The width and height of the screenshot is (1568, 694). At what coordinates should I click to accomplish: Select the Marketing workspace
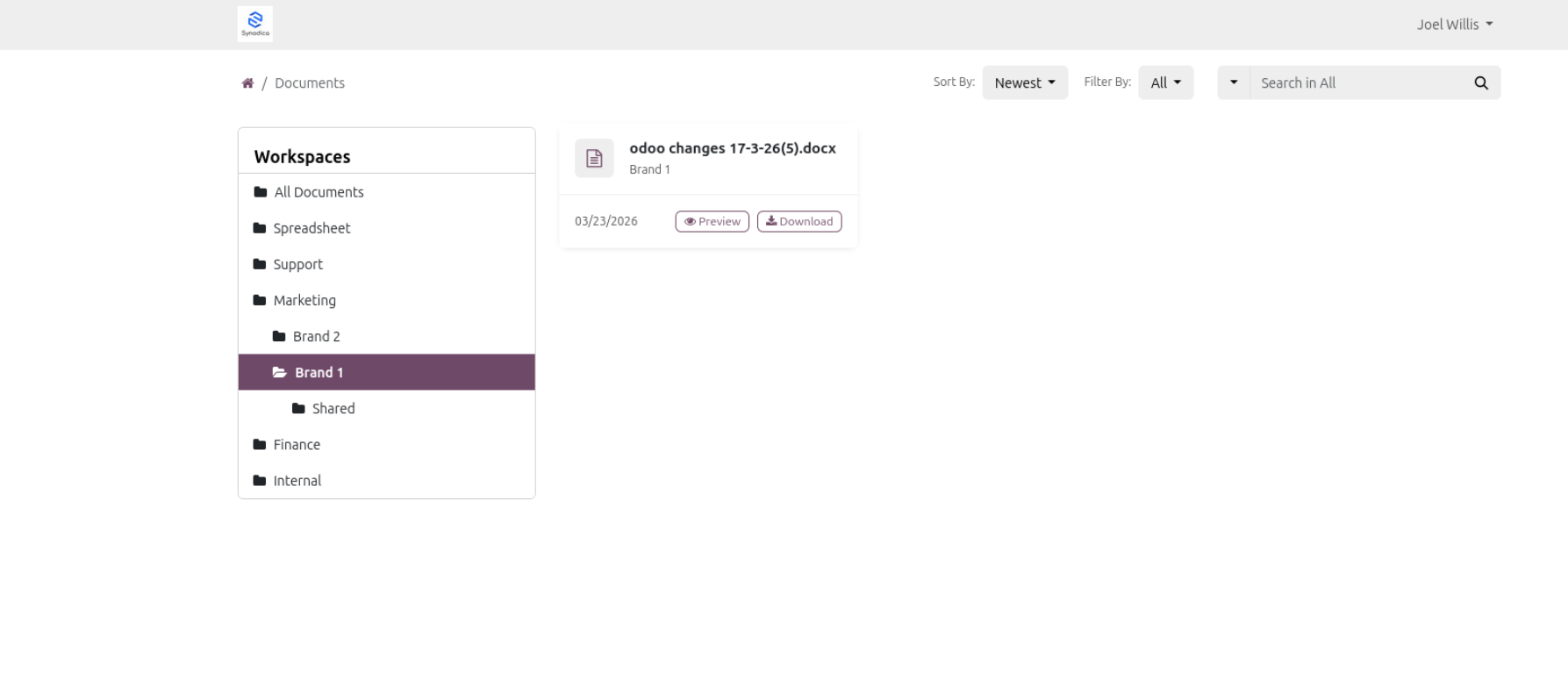[x=386, y=300]
